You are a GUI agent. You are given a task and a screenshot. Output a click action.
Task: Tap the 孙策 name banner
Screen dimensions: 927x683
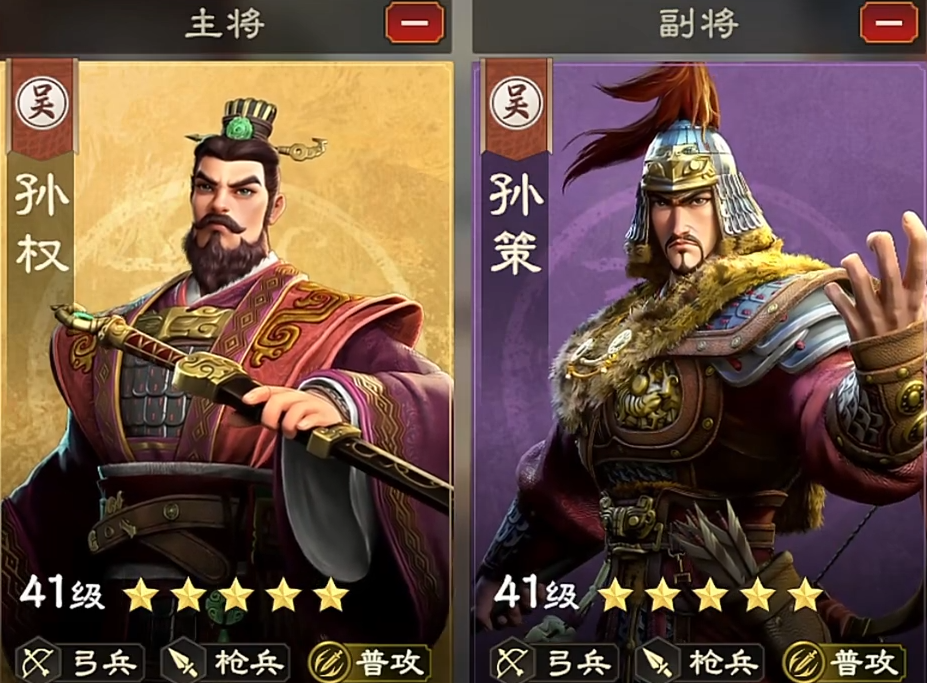[516, 223]
